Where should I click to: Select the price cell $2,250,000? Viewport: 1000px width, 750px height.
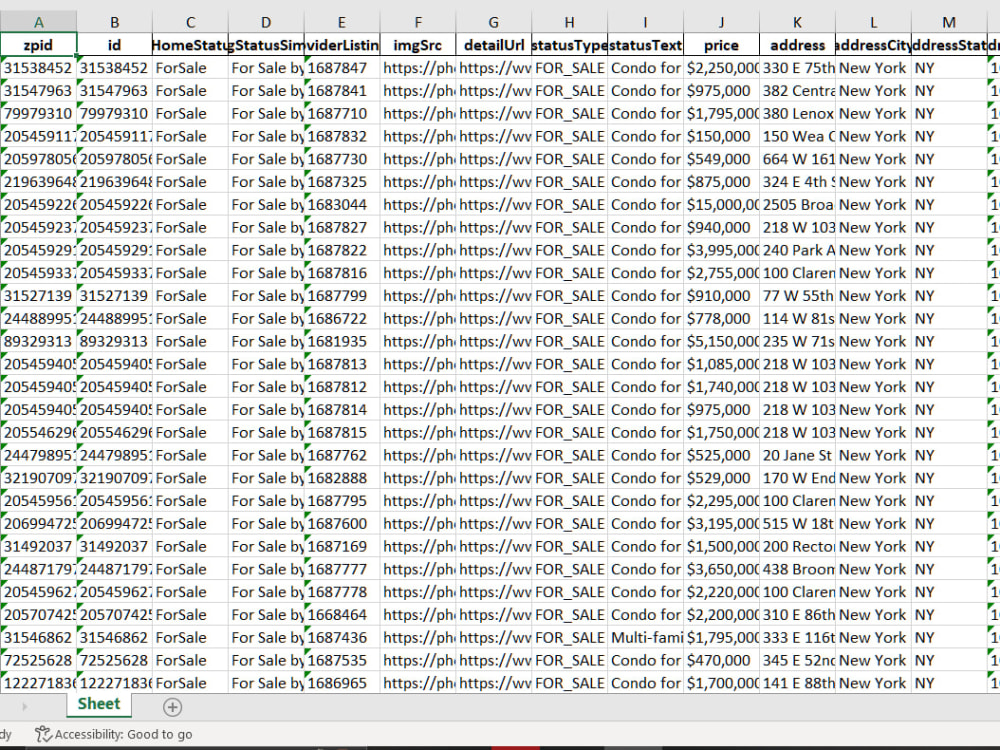coord(721,68)
